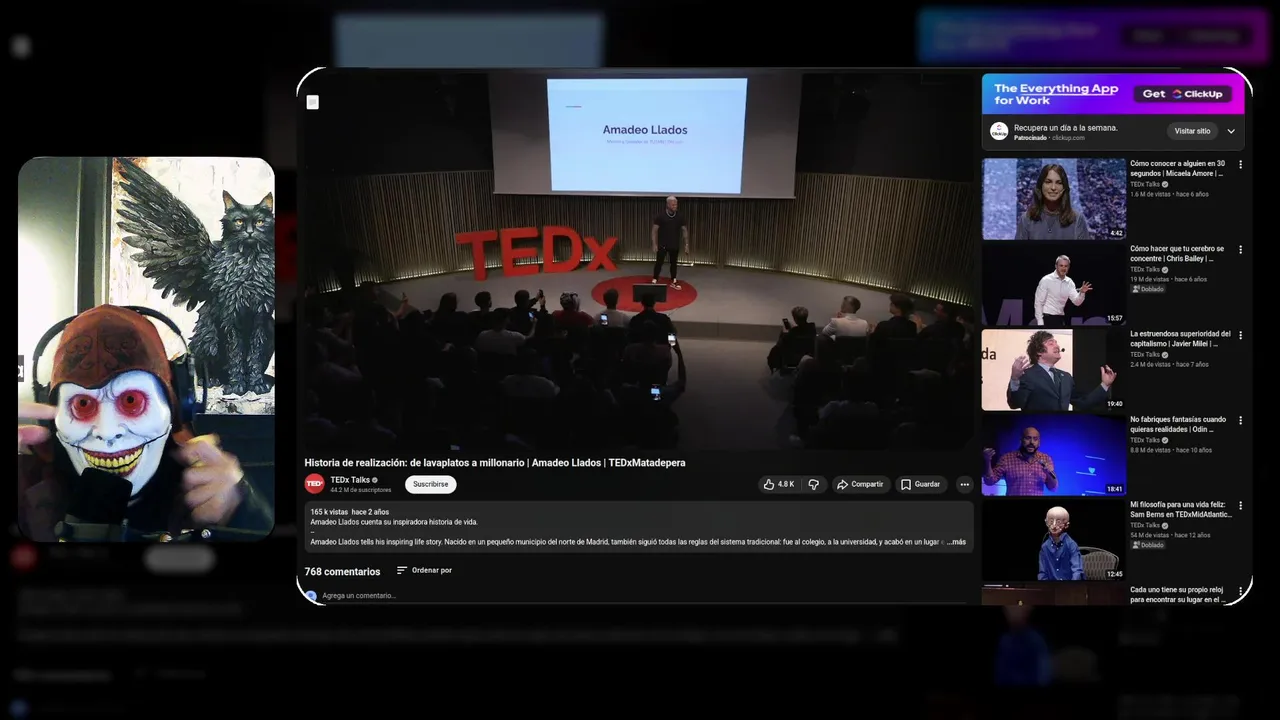Click title 'La estruendosa superioridad del capitalismo'

(x=1180, y=339)
